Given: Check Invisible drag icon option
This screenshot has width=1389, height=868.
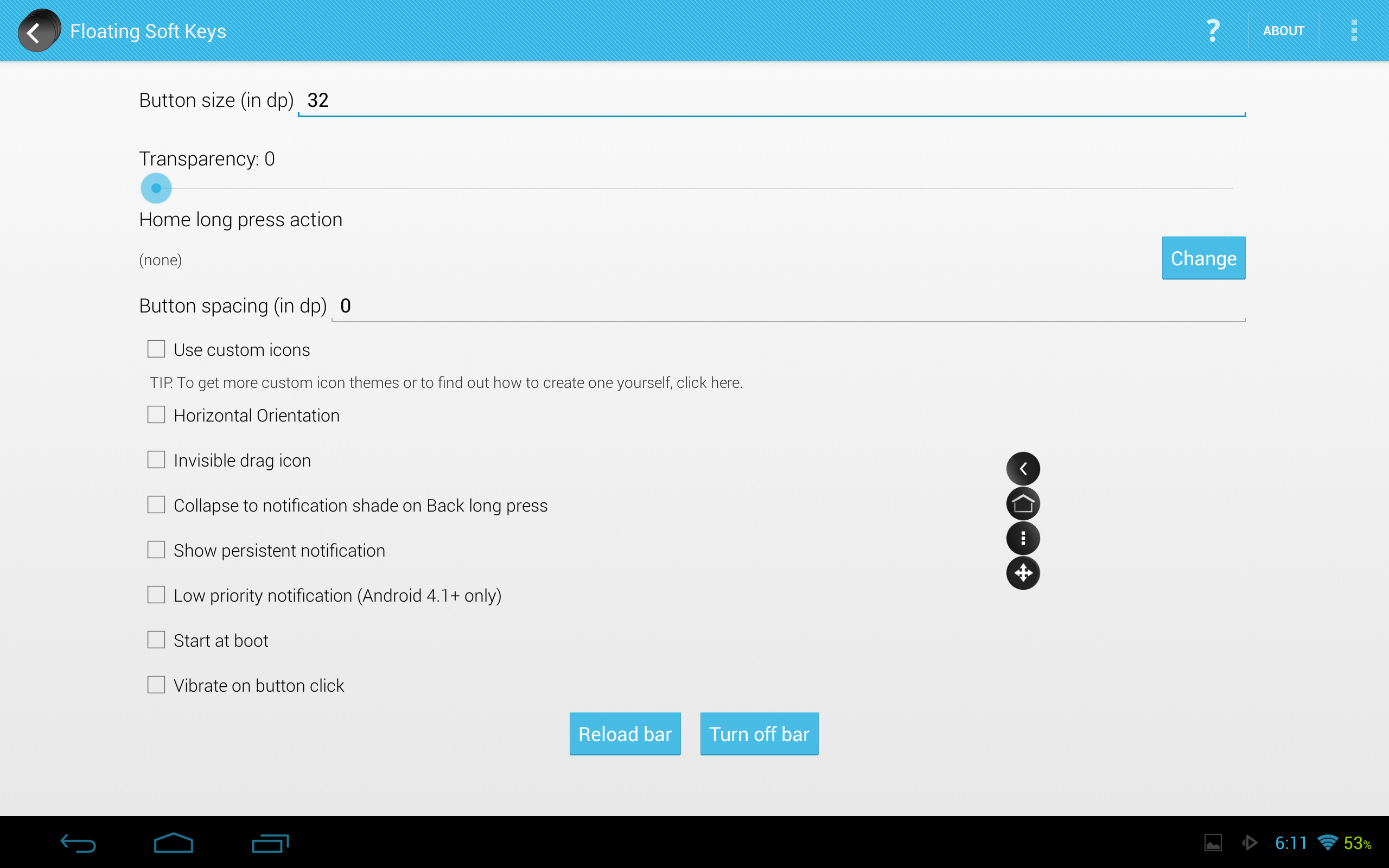Looking at the screenshot, I should 156,460.
